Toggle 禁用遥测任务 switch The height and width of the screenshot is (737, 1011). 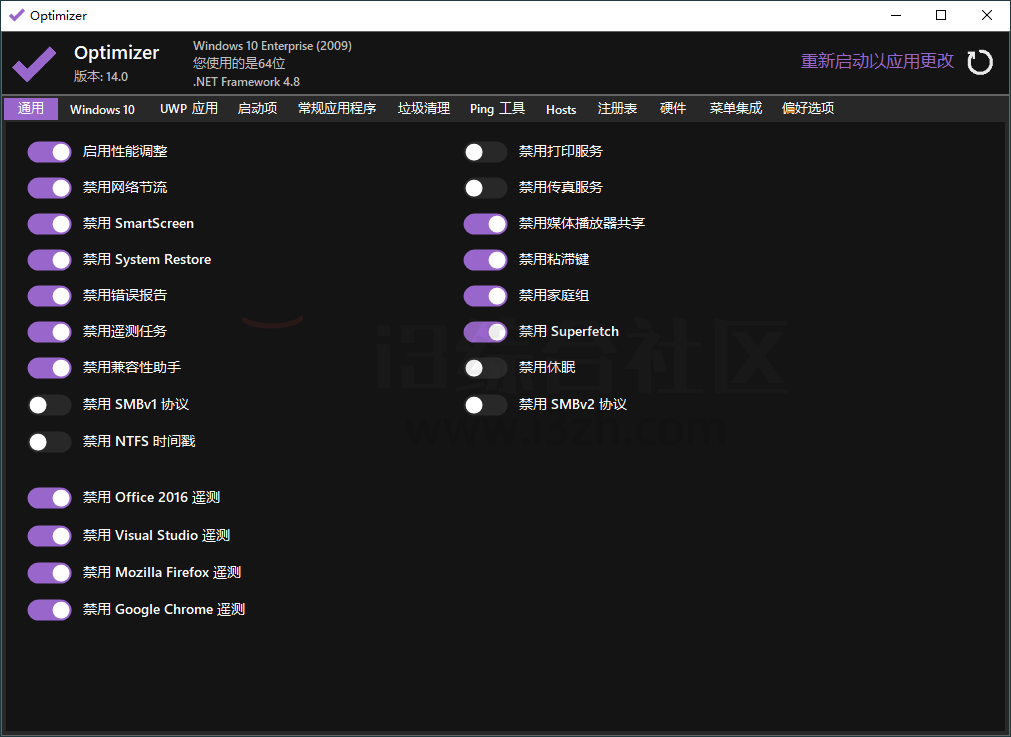pos(50,332)
